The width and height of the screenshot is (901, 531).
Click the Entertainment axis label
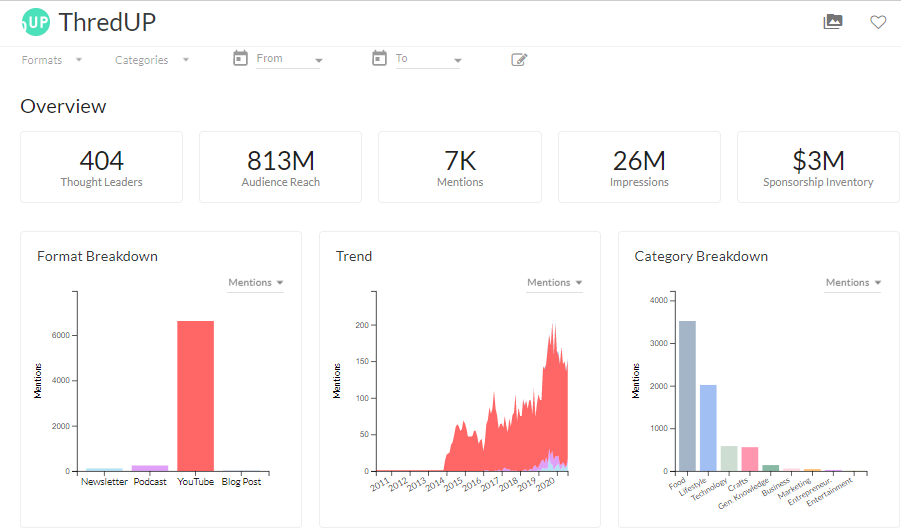[830, 492]
